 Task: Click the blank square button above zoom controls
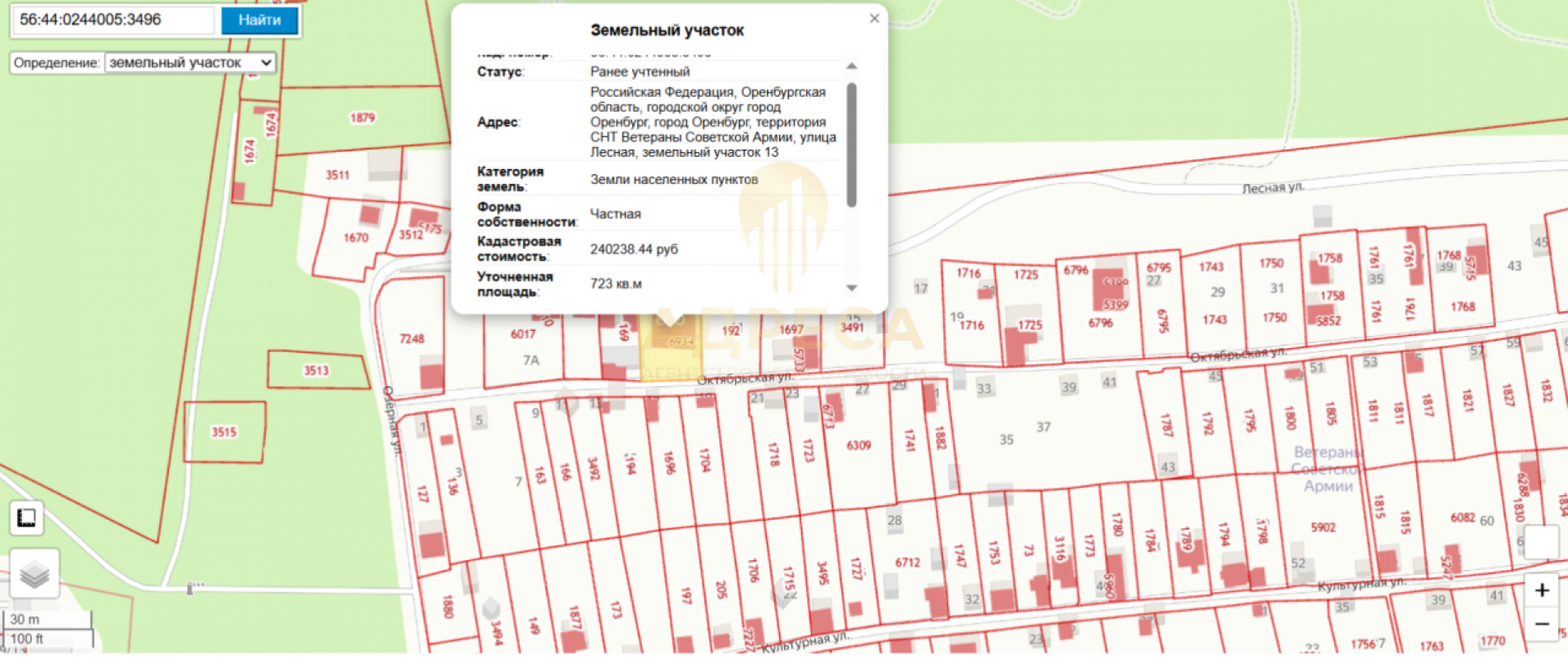(1541, 542)
